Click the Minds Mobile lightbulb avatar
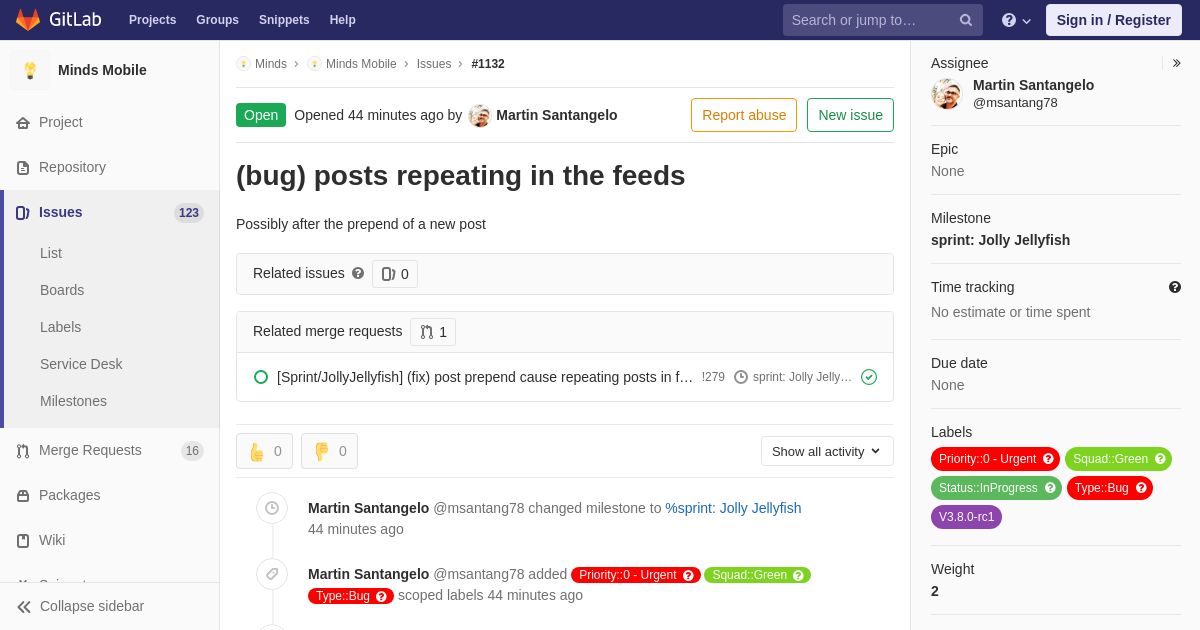1200x630 pixels. [30, 70]
